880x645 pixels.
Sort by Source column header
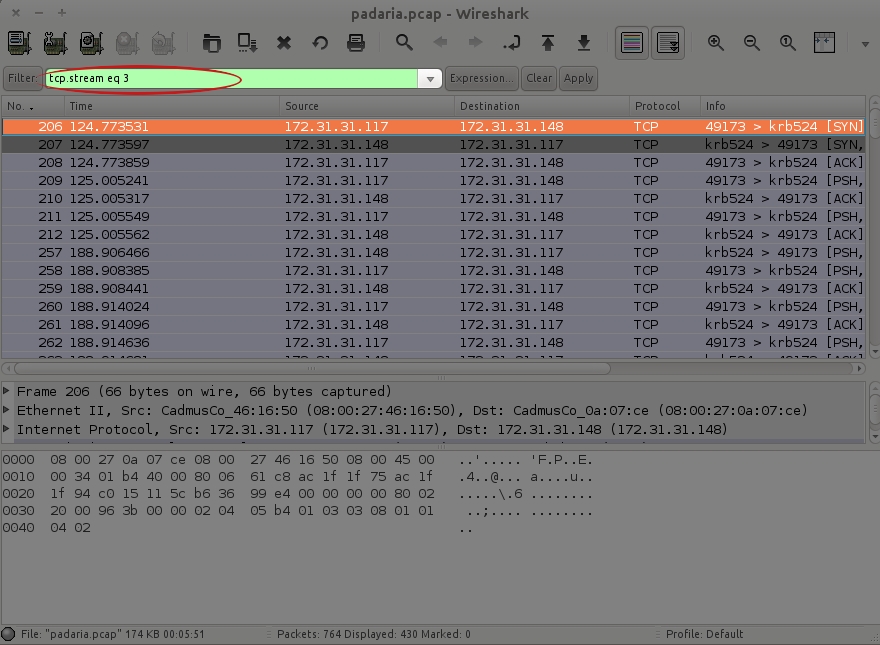[x=366, y=106]
